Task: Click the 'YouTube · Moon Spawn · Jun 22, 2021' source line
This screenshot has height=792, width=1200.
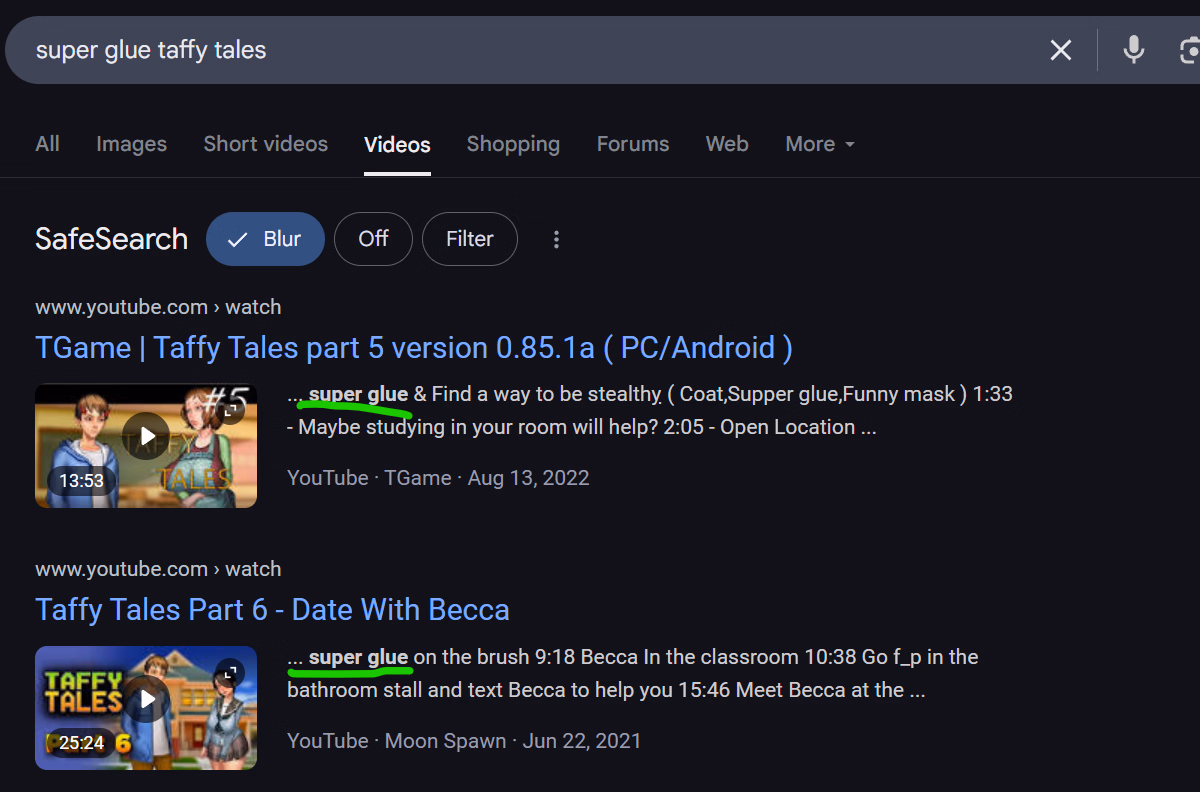Action: [464, 741]
